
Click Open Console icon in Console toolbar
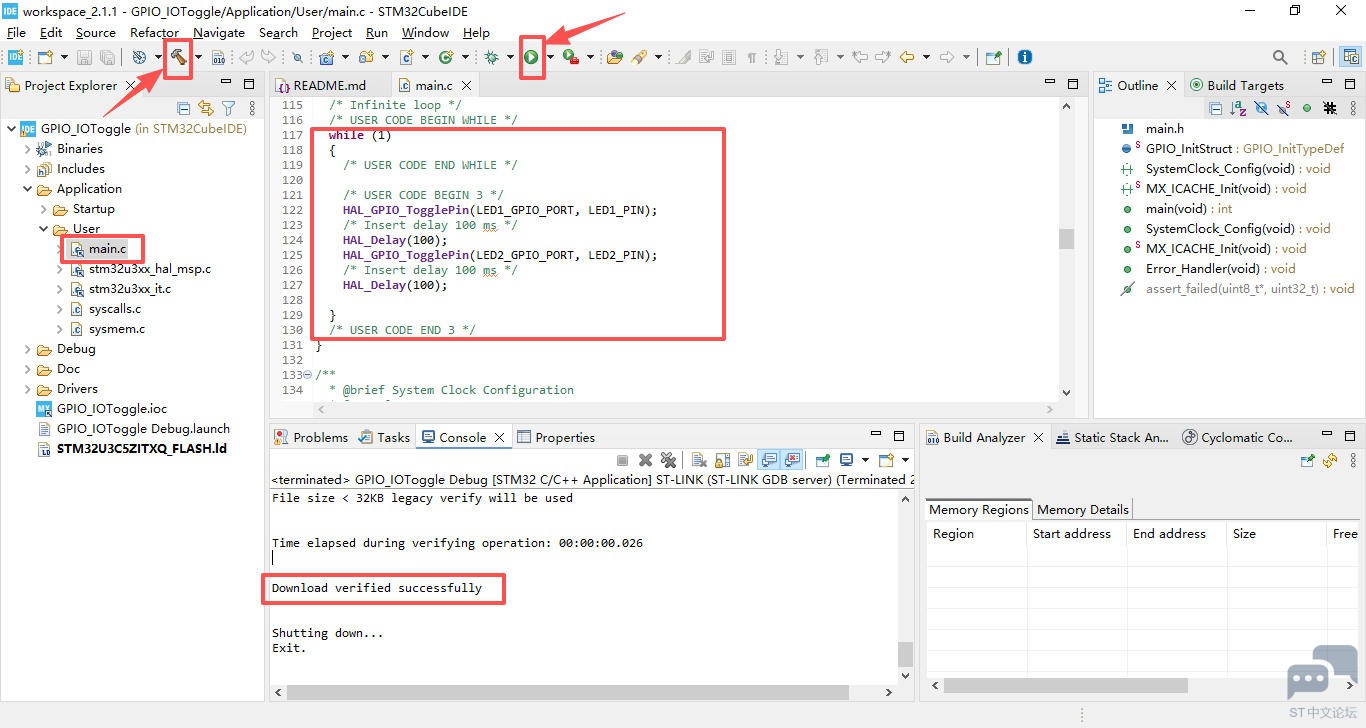click(x=885, y=460)
